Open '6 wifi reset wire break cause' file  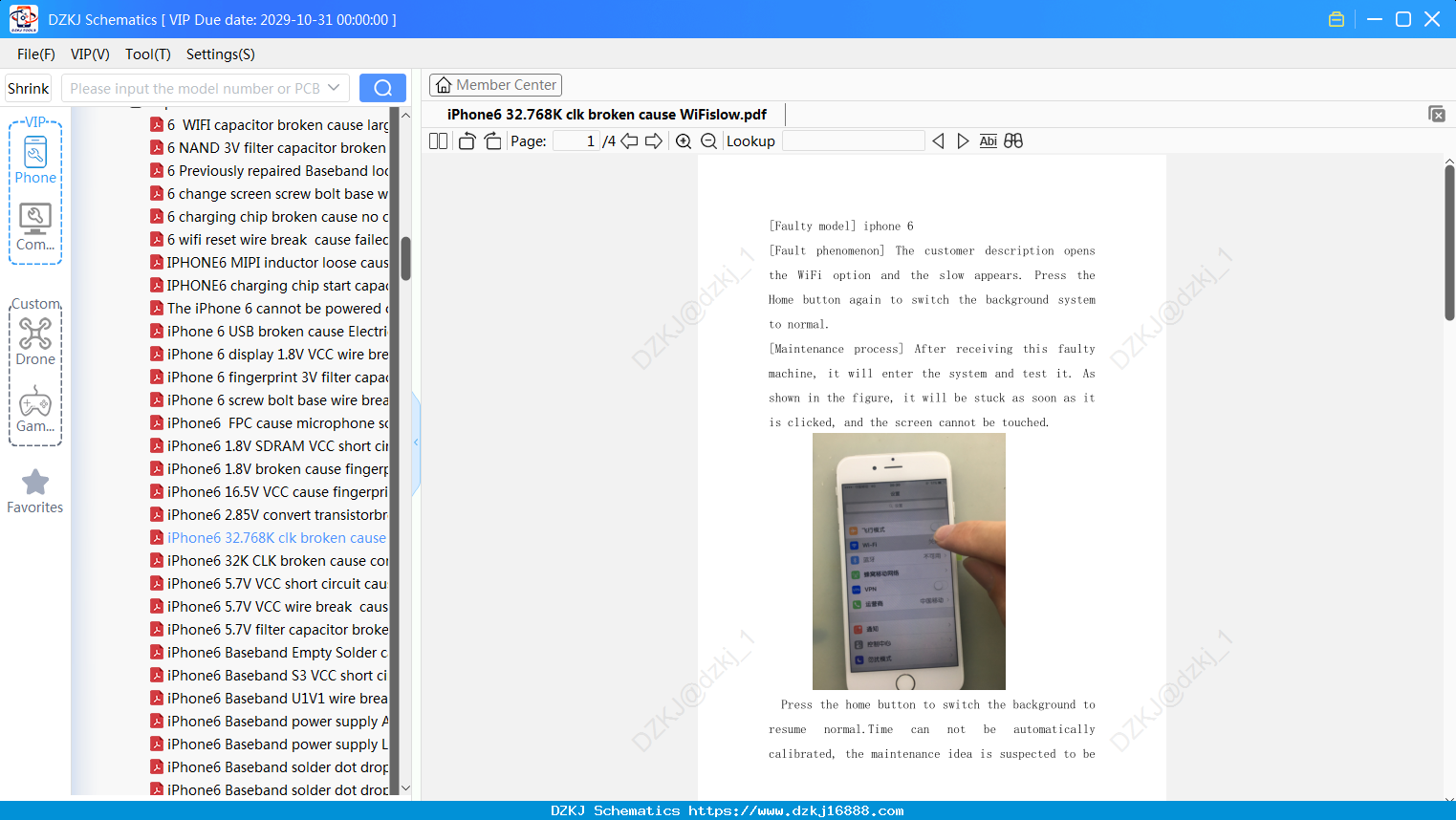(270, 240)
